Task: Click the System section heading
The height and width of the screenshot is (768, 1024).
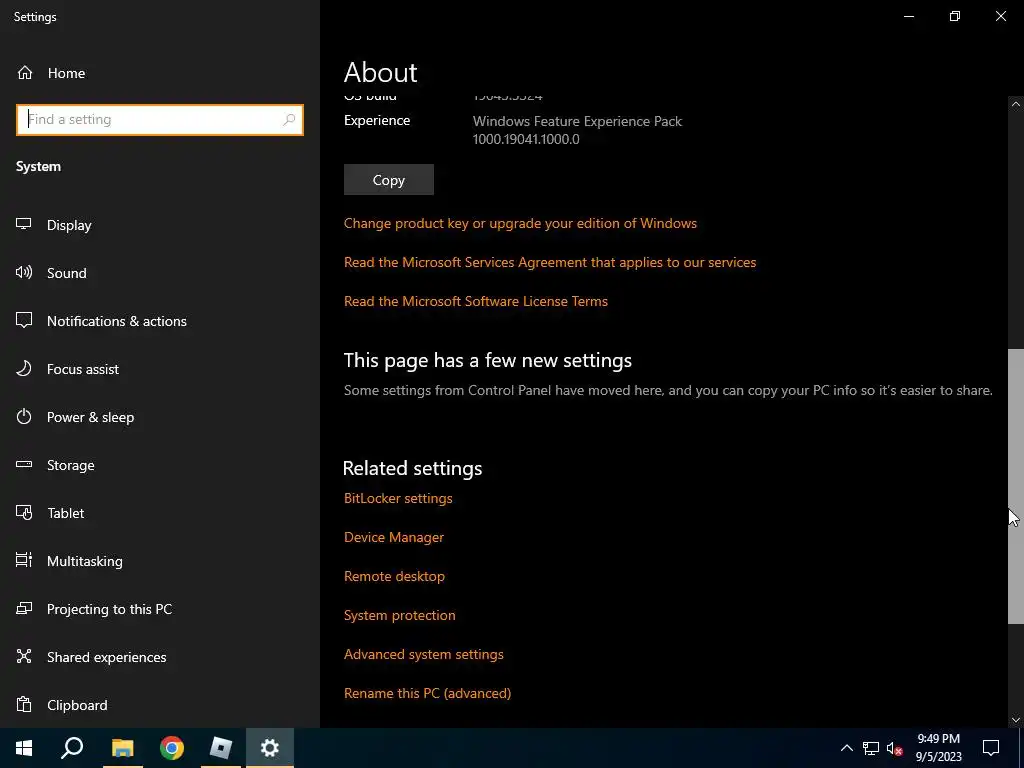Action: click(x=39, y=167)
